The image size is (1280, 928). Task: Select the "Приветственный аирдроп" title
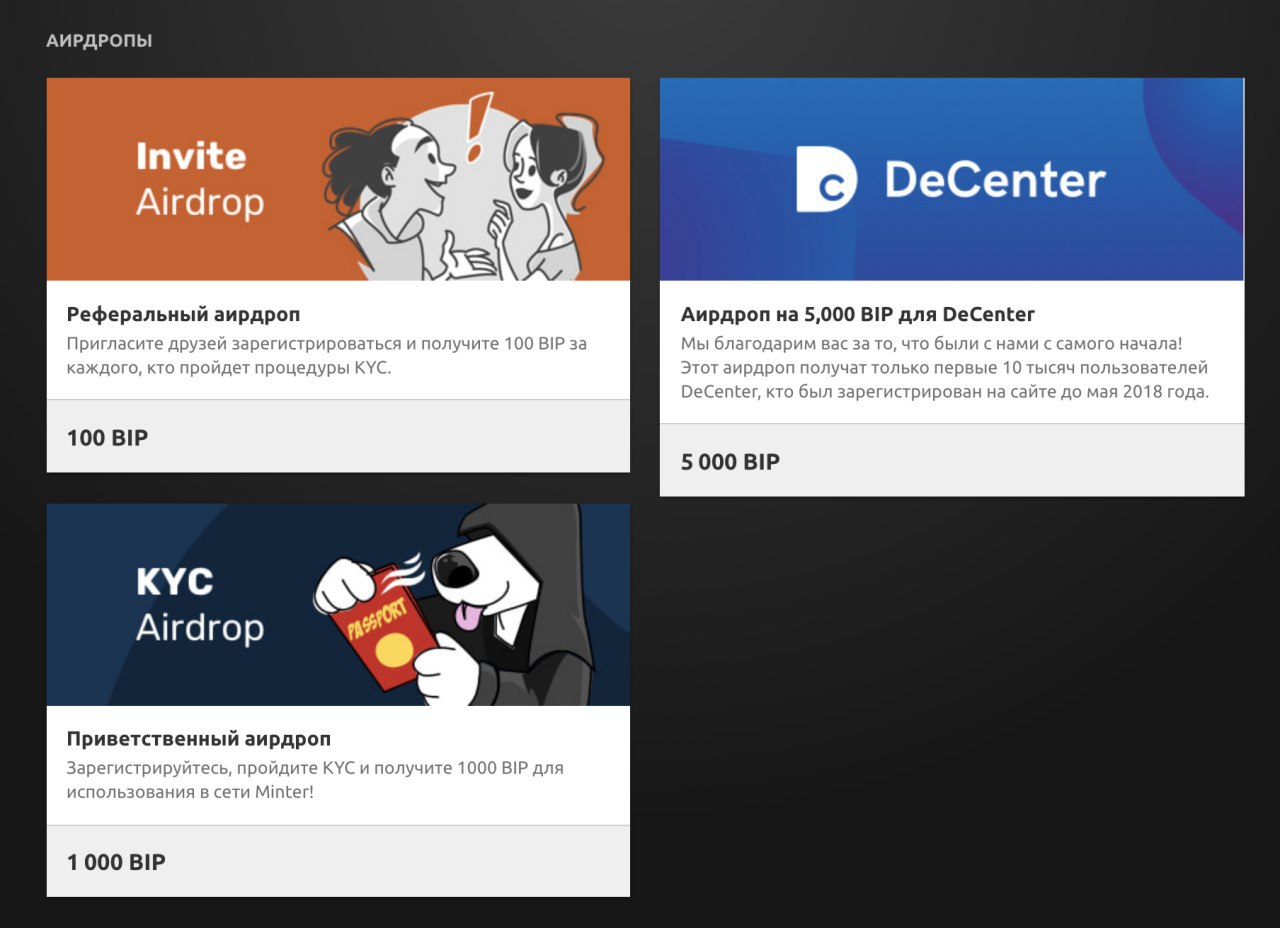click(199, 739)
